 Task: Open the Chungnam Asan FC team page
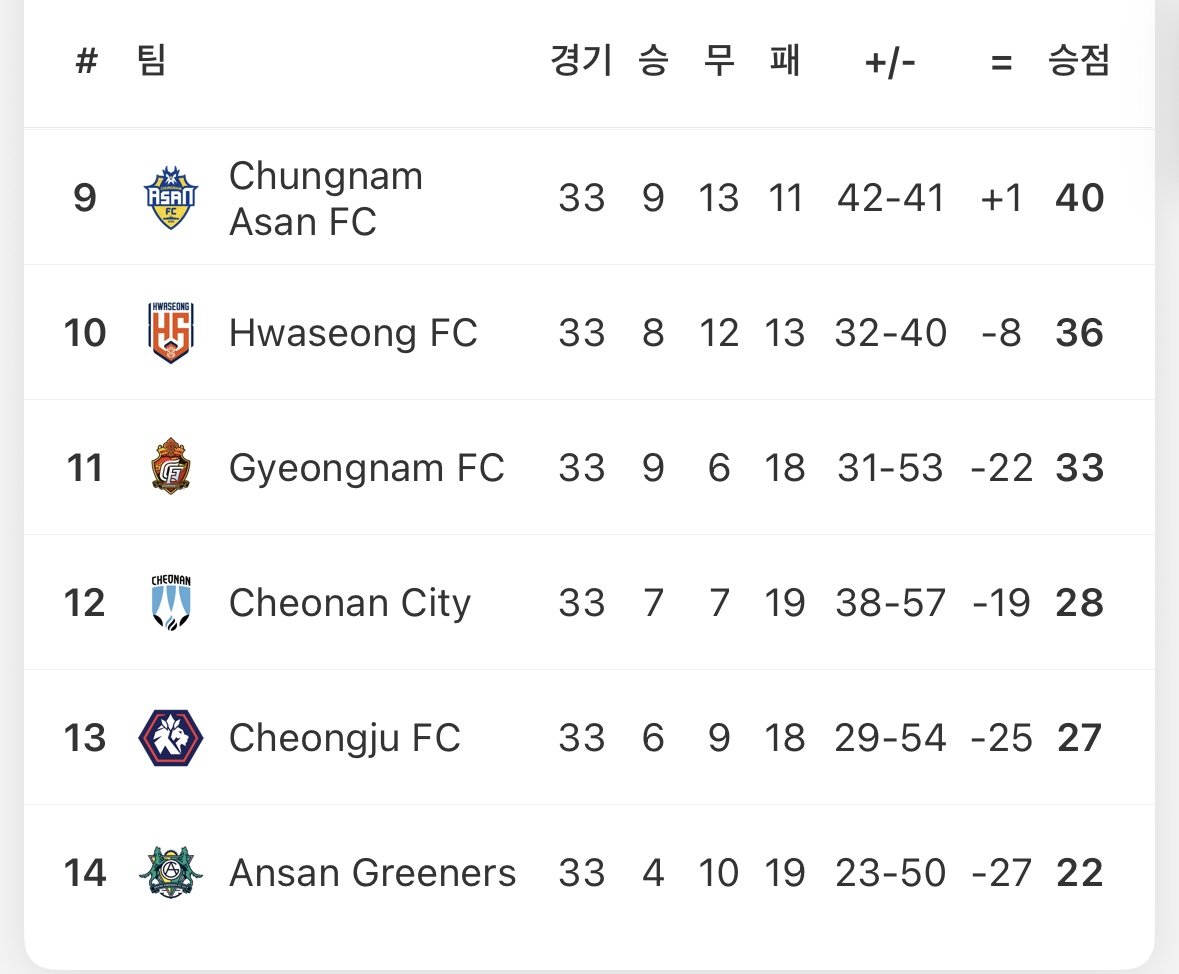[326, 199]
